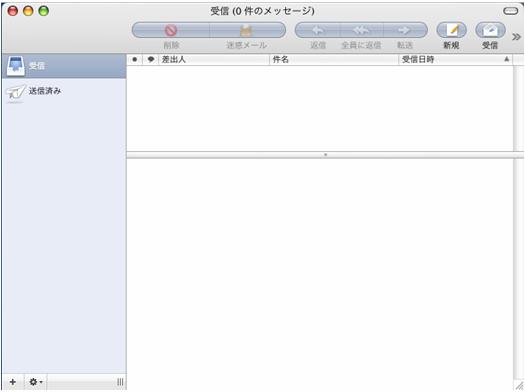
Task: Click the red close window button
Action: point(13,11)
